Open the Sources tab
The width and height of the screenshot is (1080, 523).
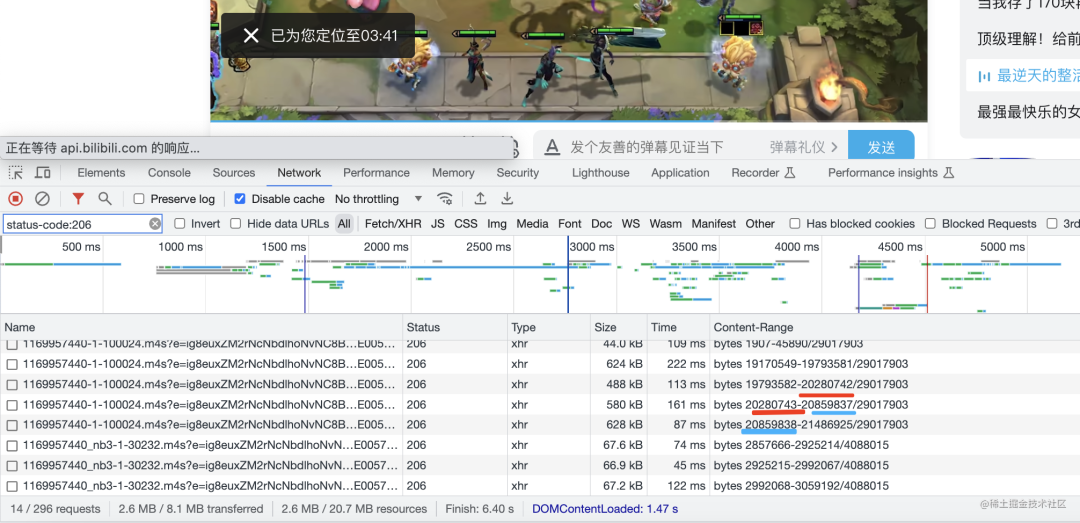[x=233, y=173]
